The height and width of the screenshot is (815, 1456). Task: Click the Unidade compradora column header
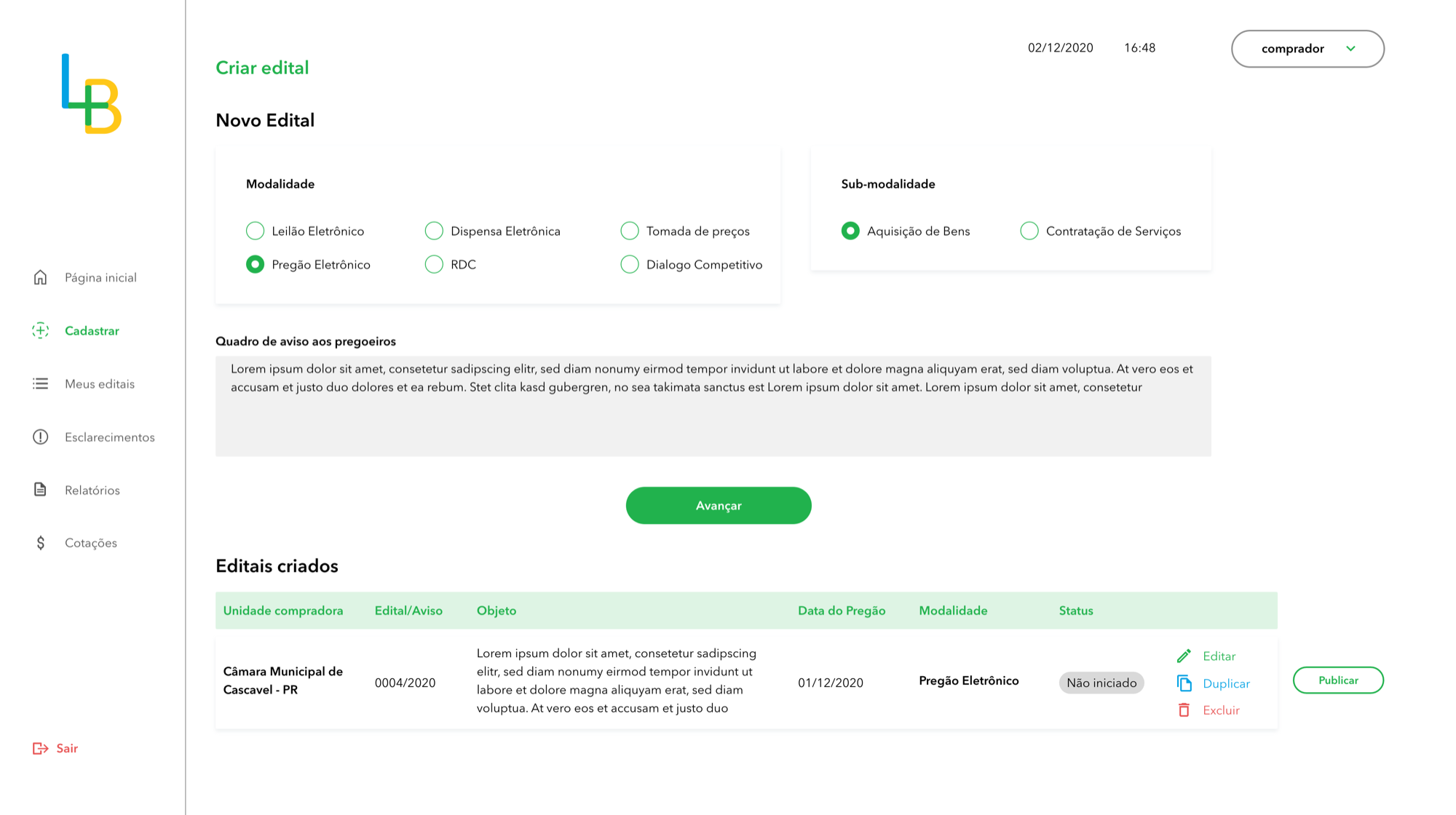tap(283, 611)
